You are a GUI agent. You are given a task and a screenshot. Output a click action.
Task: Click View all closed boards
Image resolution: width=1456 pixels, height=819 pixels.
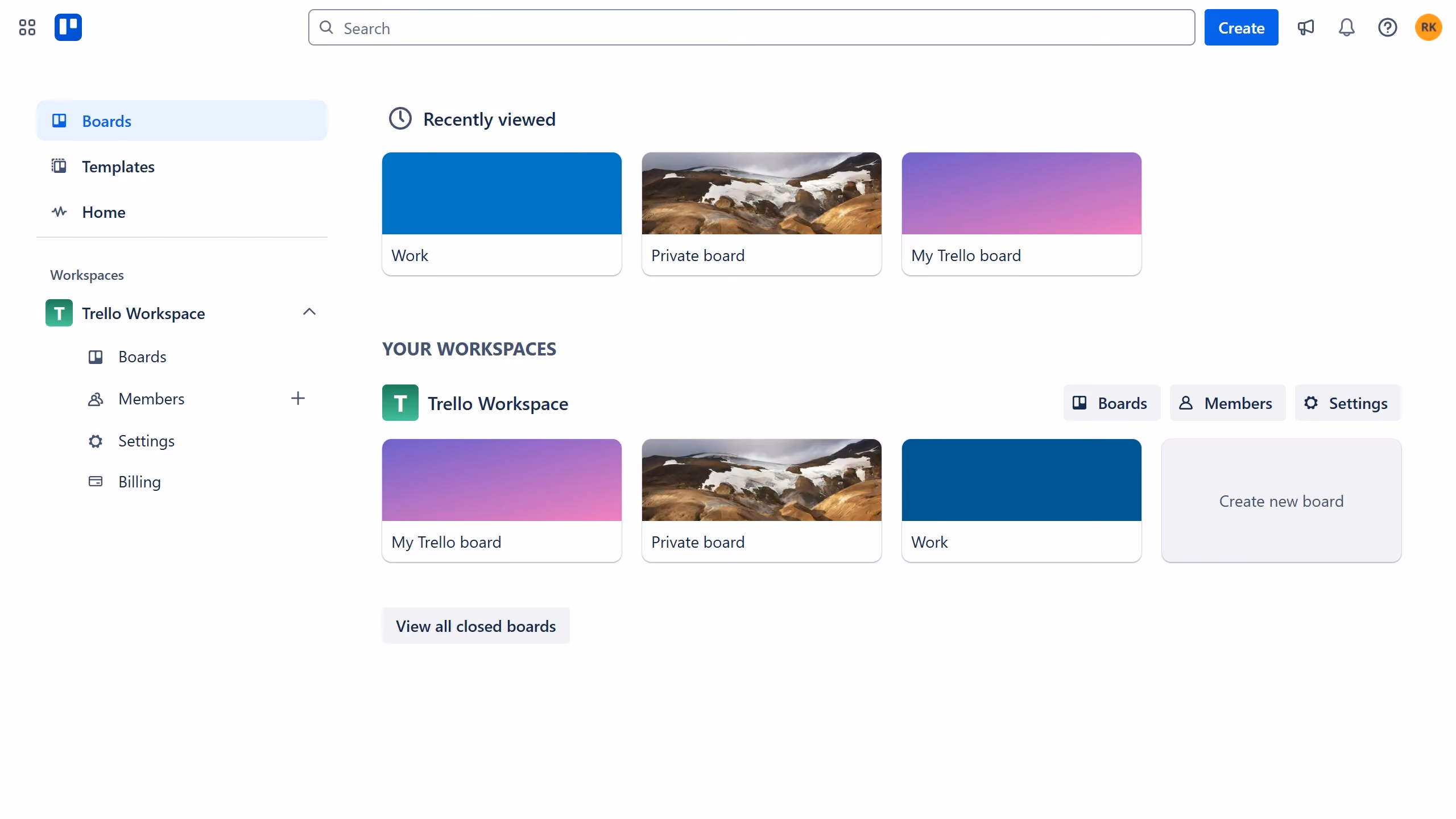click(475, 626)
